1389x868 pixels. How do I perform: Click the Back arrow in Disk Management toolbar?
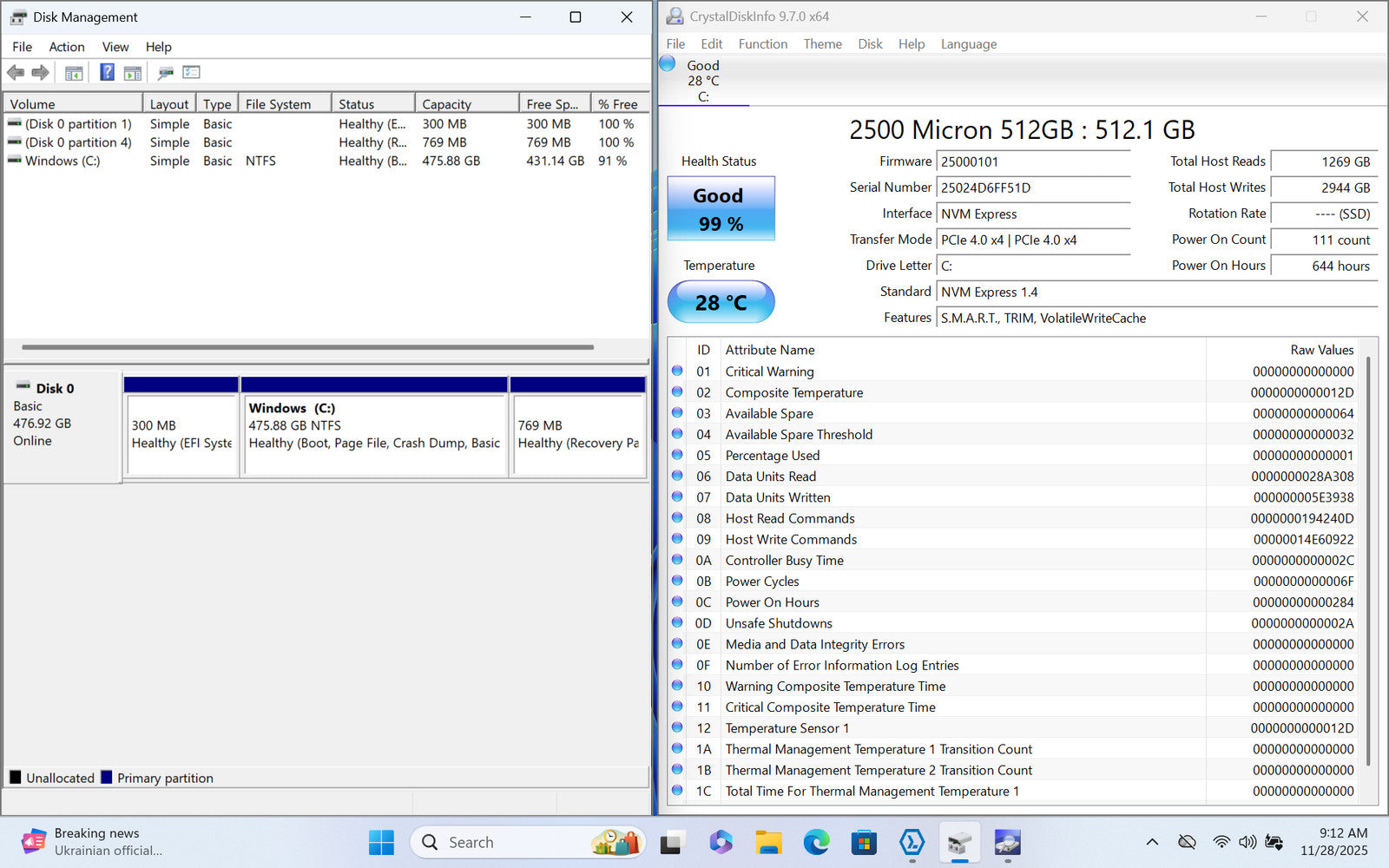coord(16,73)
